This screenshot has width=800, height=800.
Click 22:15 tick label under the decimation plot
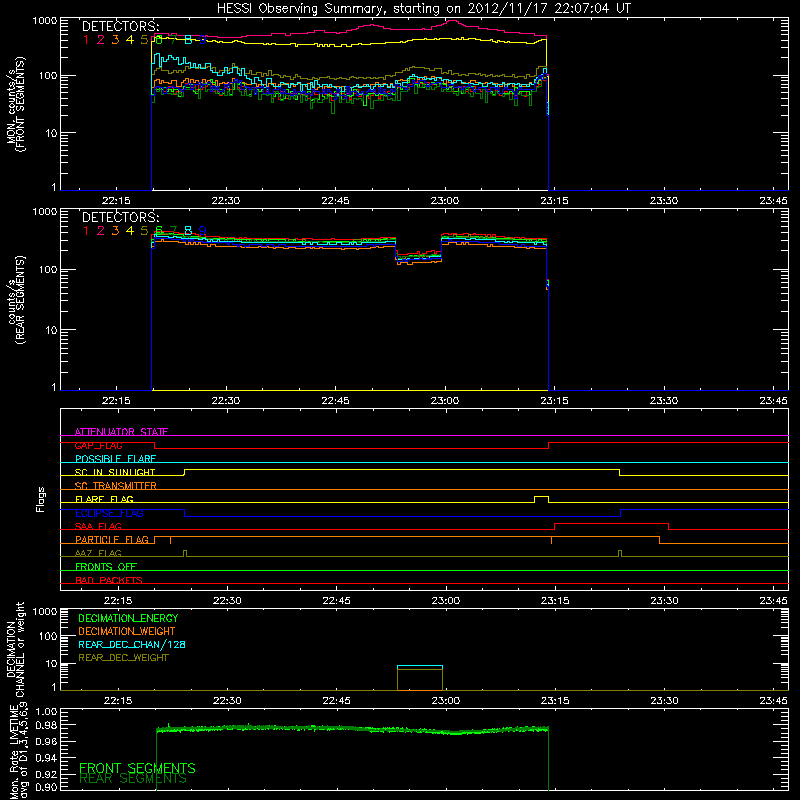118,701
